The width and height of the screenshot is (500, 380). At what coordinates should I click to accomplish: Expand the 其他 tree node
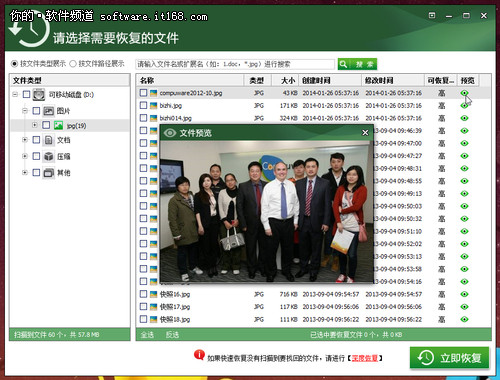coord(25,173)
